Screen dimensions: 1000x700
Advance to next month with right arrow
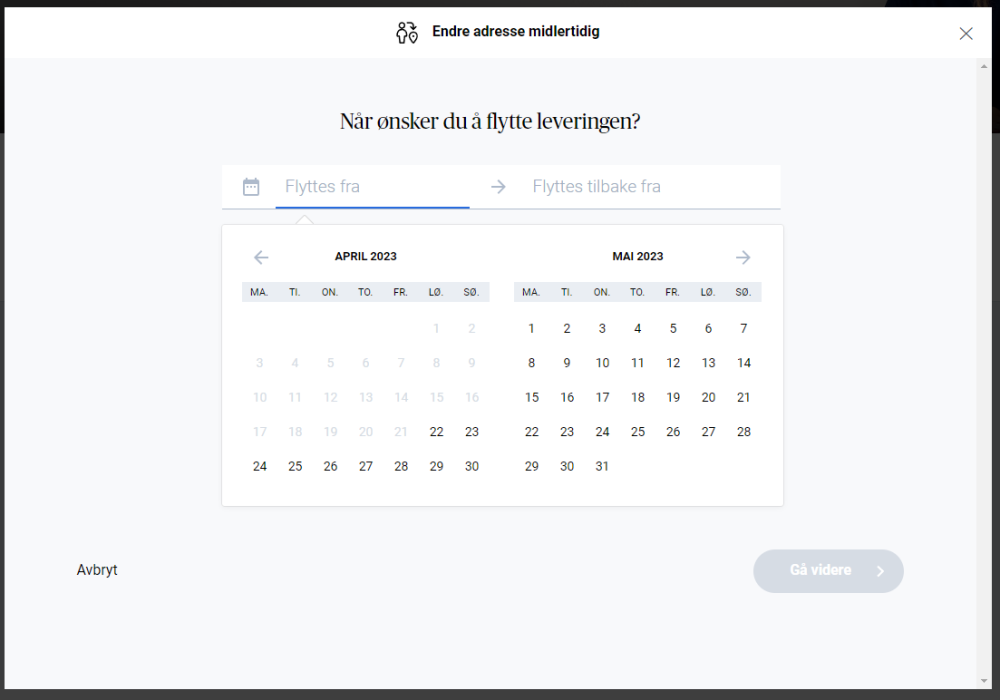coord(743,257)
